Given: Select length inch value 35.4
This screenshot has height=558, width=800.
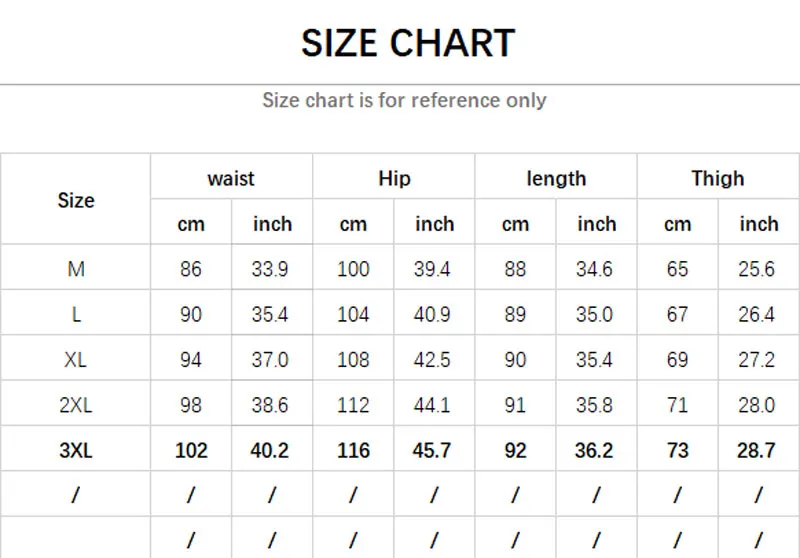Looking at the screenshot, I should (x=594, y=360).
